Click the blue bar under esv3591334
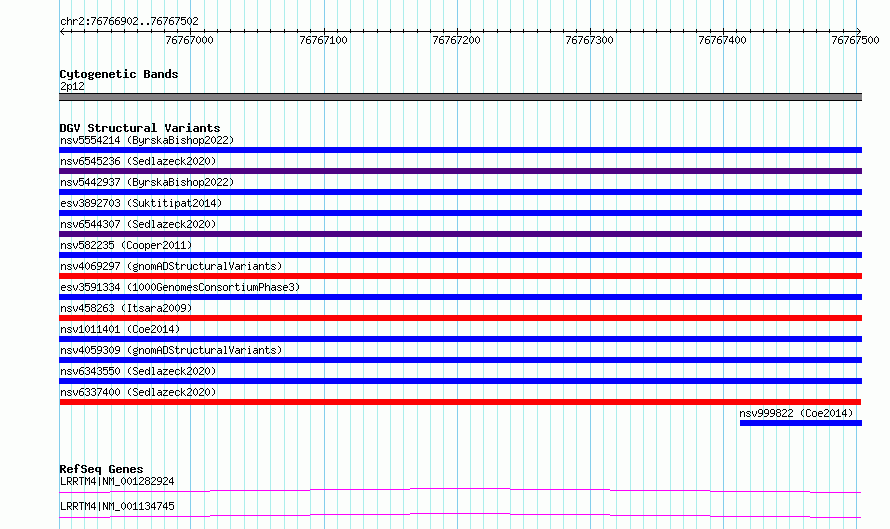This screenshot has width=890, height=529. pyautogui.click(x=460, y=297)
